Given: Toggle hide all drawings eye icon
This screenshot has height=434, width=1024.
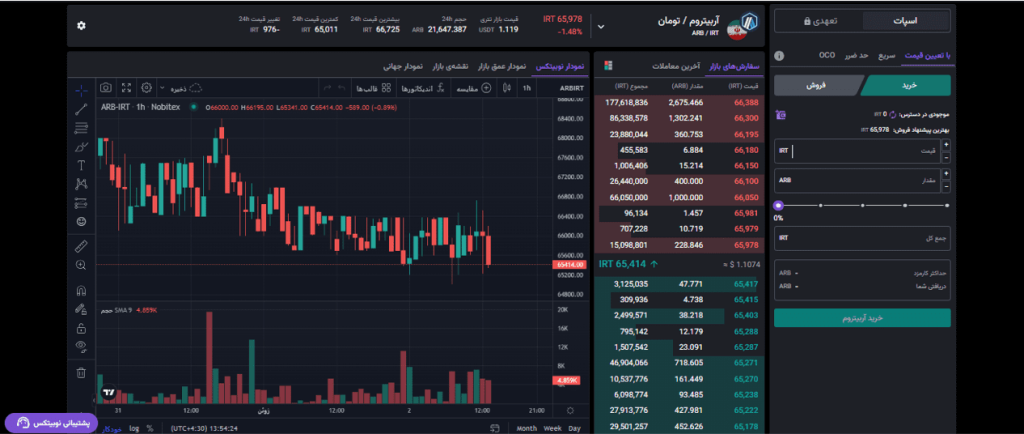Looking at the screenshot, I should [x=81, y=347].
